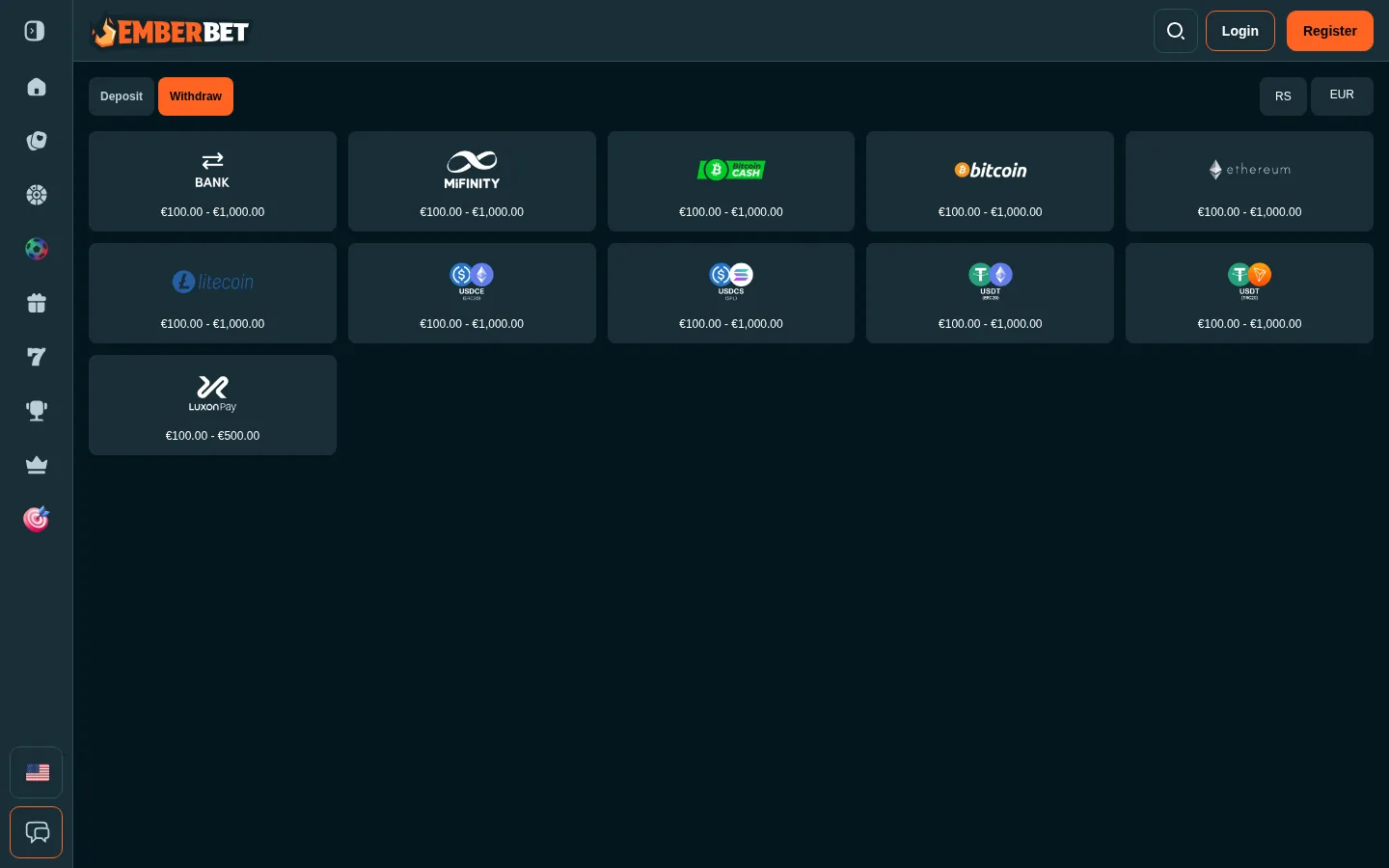Select the MiFinity withdrawal method
Screen dimensions: 1389x868
click(x=472, y=181)
